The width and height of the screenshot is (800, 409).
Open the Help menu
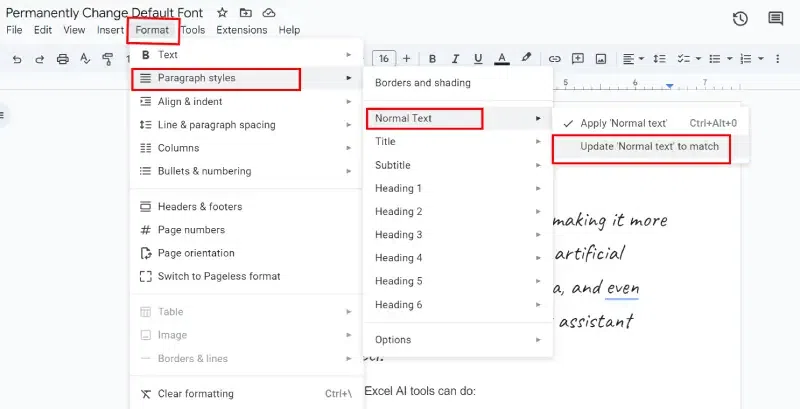point(289,30)
